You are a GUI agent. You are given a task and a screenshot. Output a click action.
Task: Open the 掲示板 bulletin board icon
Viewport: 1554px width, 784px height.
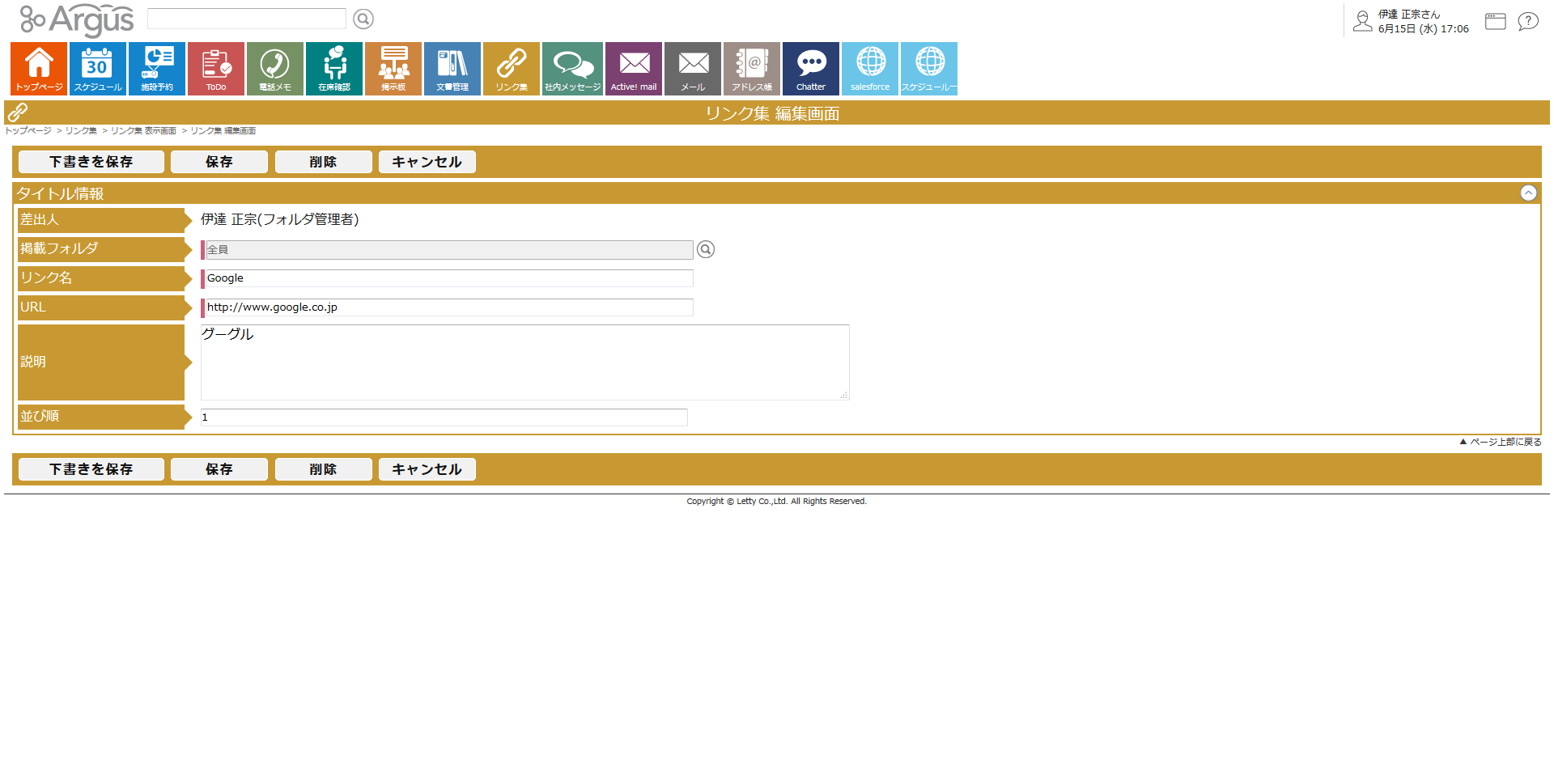tap(393, 69)
